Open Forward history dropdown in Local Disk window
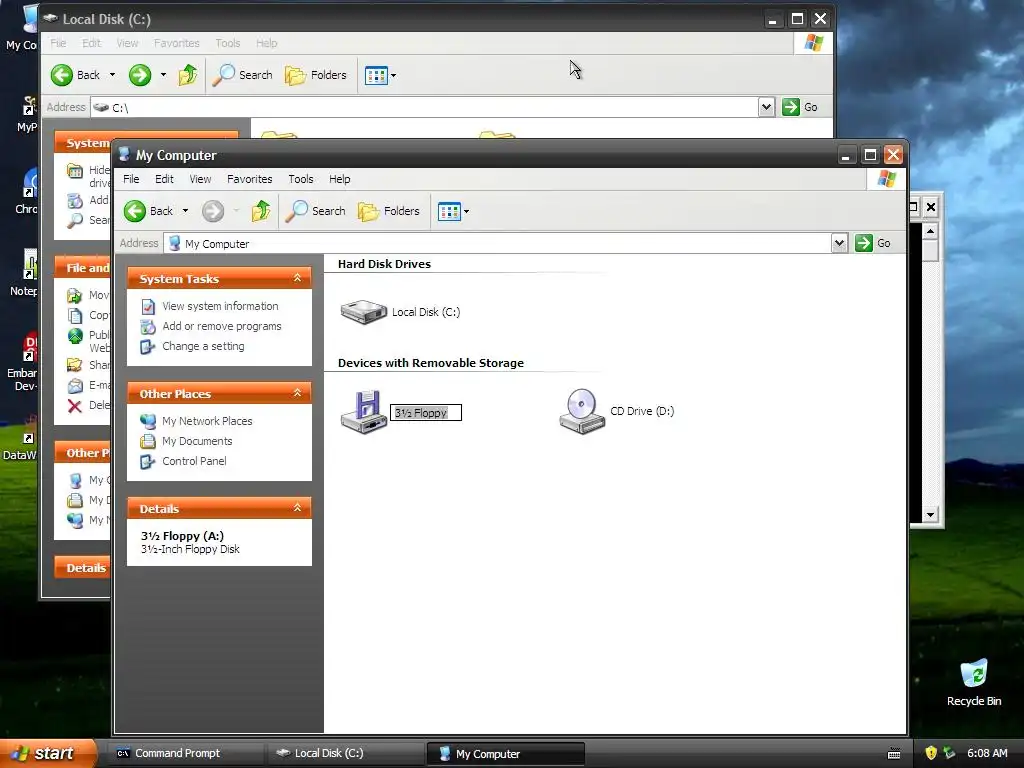 coord(163,75)
